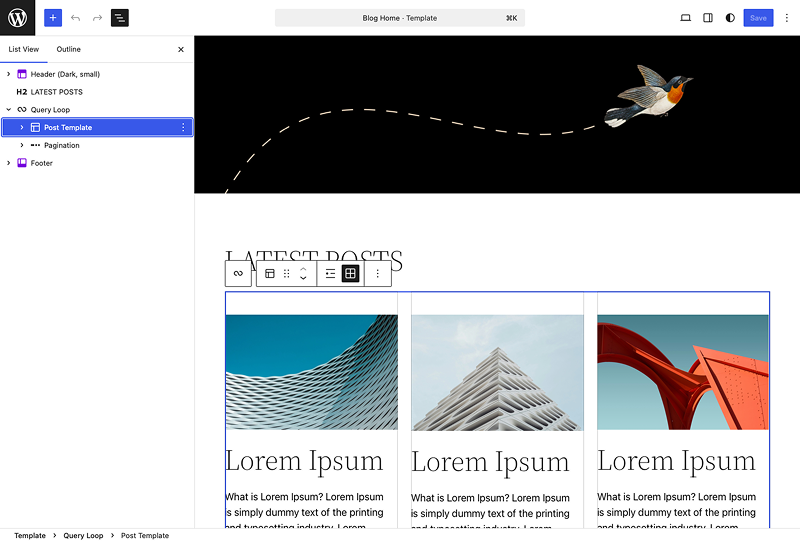Expand the Post Template row
800x542 pixels.
coord(22,128)
